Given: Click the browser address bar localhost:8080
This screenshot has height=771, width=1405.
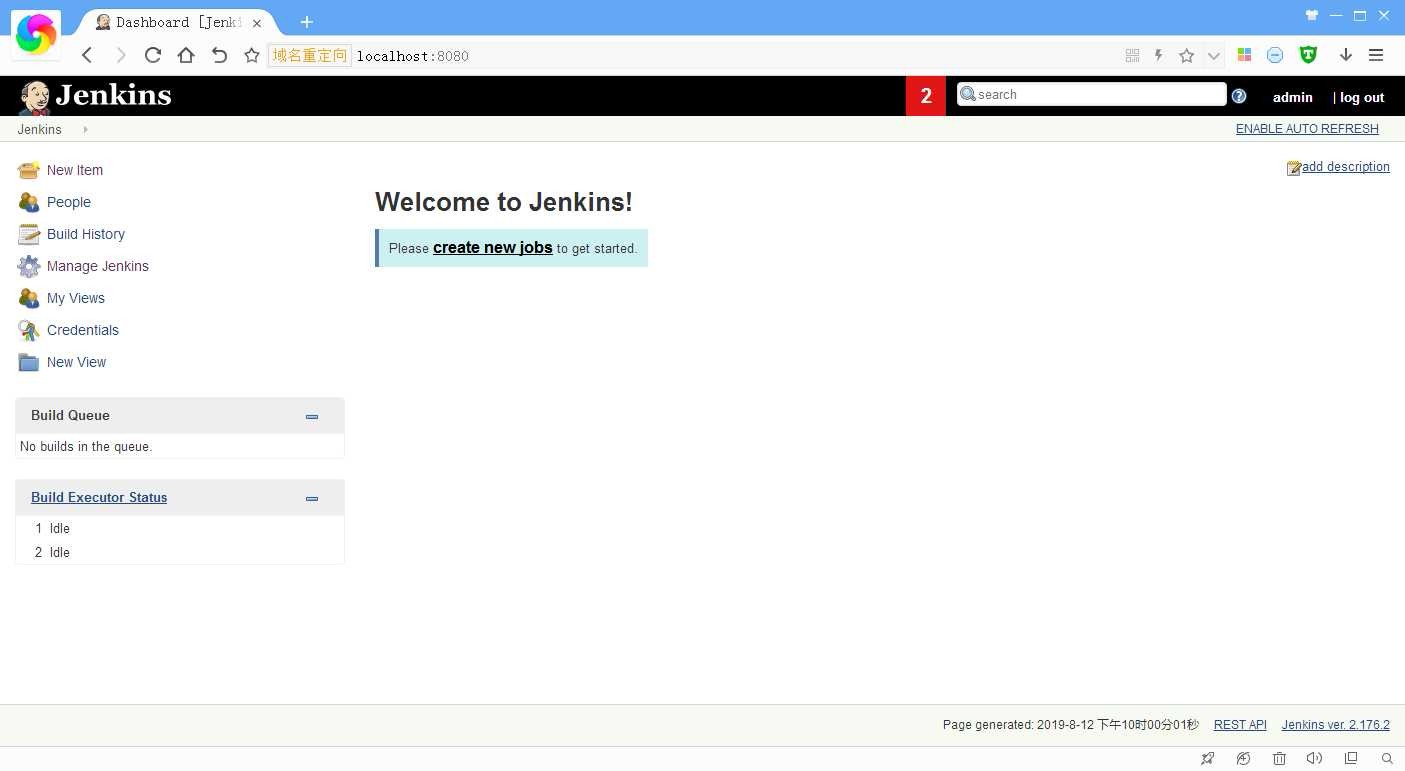Looking at the screenshot, I should pyautogui.click(x=413, y=56).
